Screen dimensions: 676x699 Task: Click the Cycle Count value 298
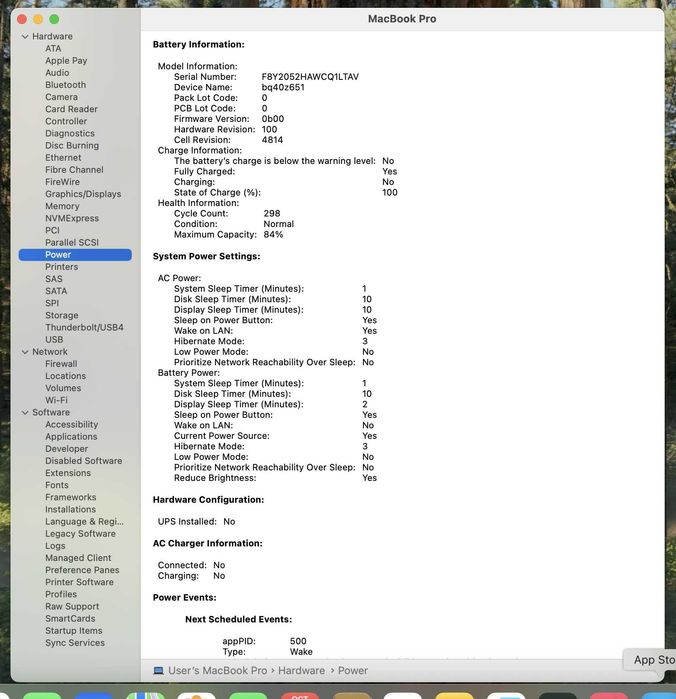272,214
